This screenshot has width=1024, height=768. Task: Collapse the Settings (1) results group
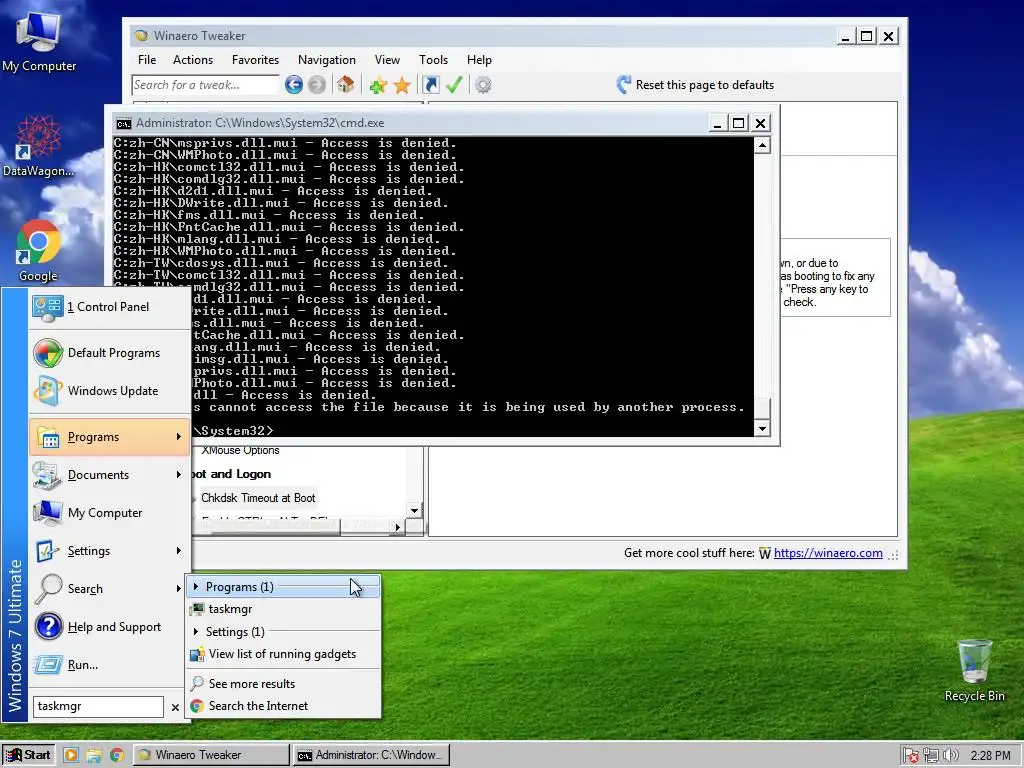pos(195,632)
